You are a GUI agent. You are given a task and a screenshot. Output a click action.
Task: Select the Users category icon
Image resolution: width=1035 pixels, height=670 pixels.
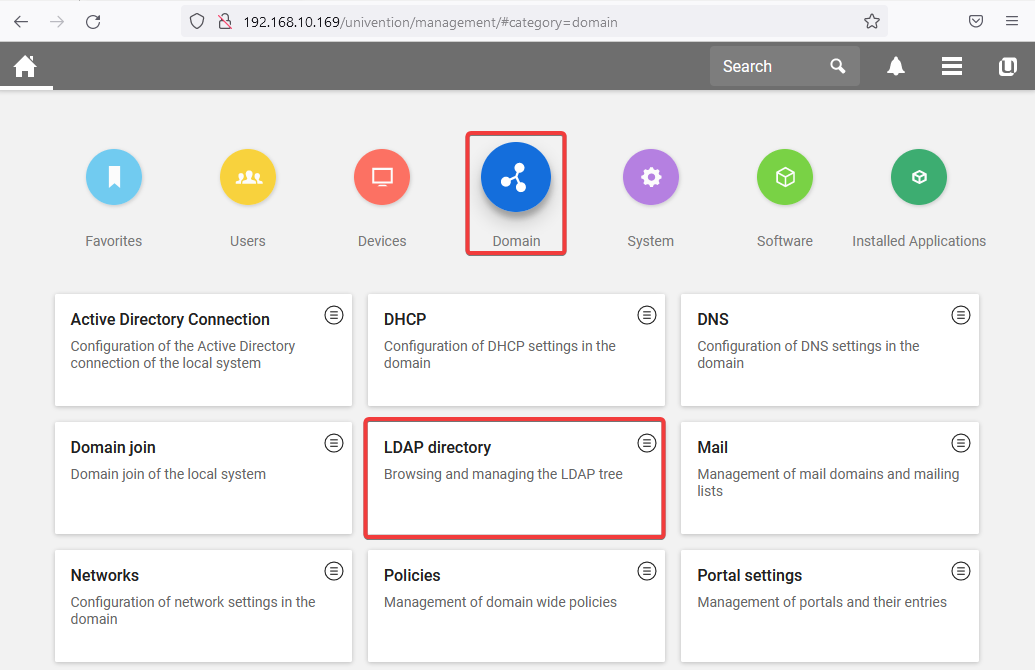(x=248, y=178)
